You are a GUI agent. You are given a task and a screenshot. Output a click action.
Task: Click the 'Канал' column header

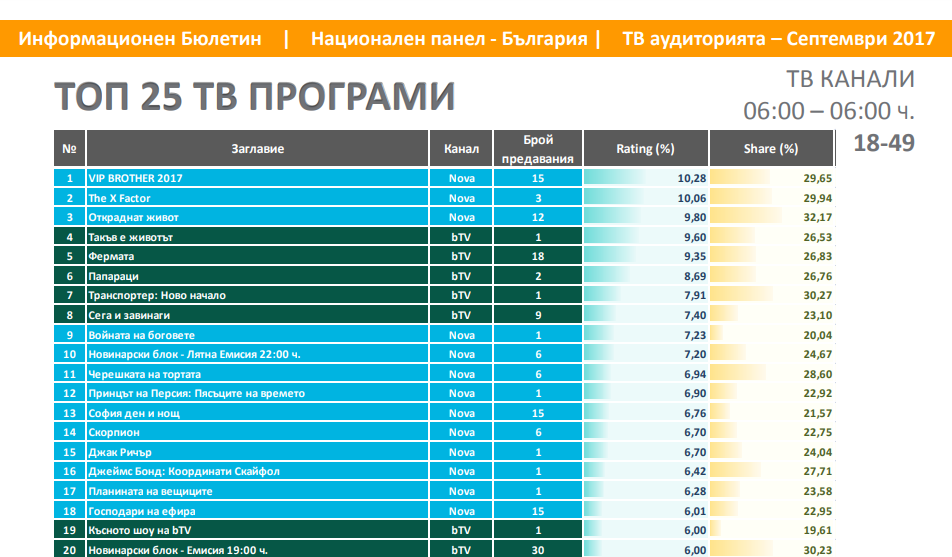coord(461,149)
